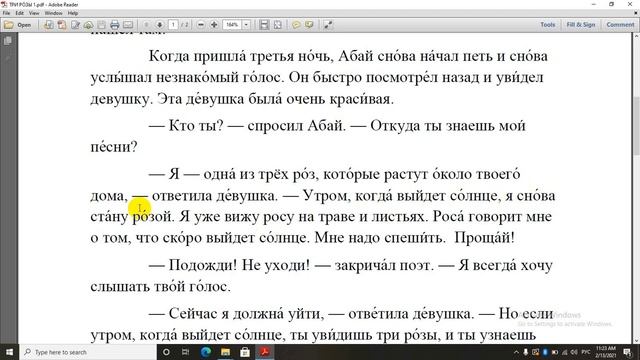Zoom out using the minus button
Screen dimensions: 640x360
tap(200, 25)
